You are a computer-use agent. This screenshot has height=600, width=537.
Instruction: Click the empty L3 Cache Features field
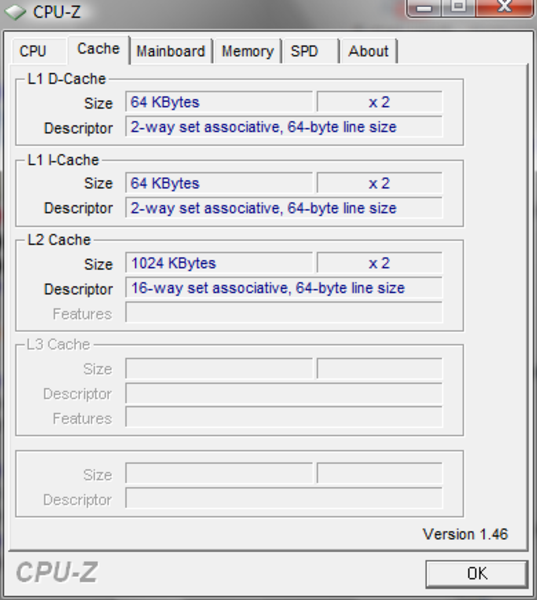point(284,418)
